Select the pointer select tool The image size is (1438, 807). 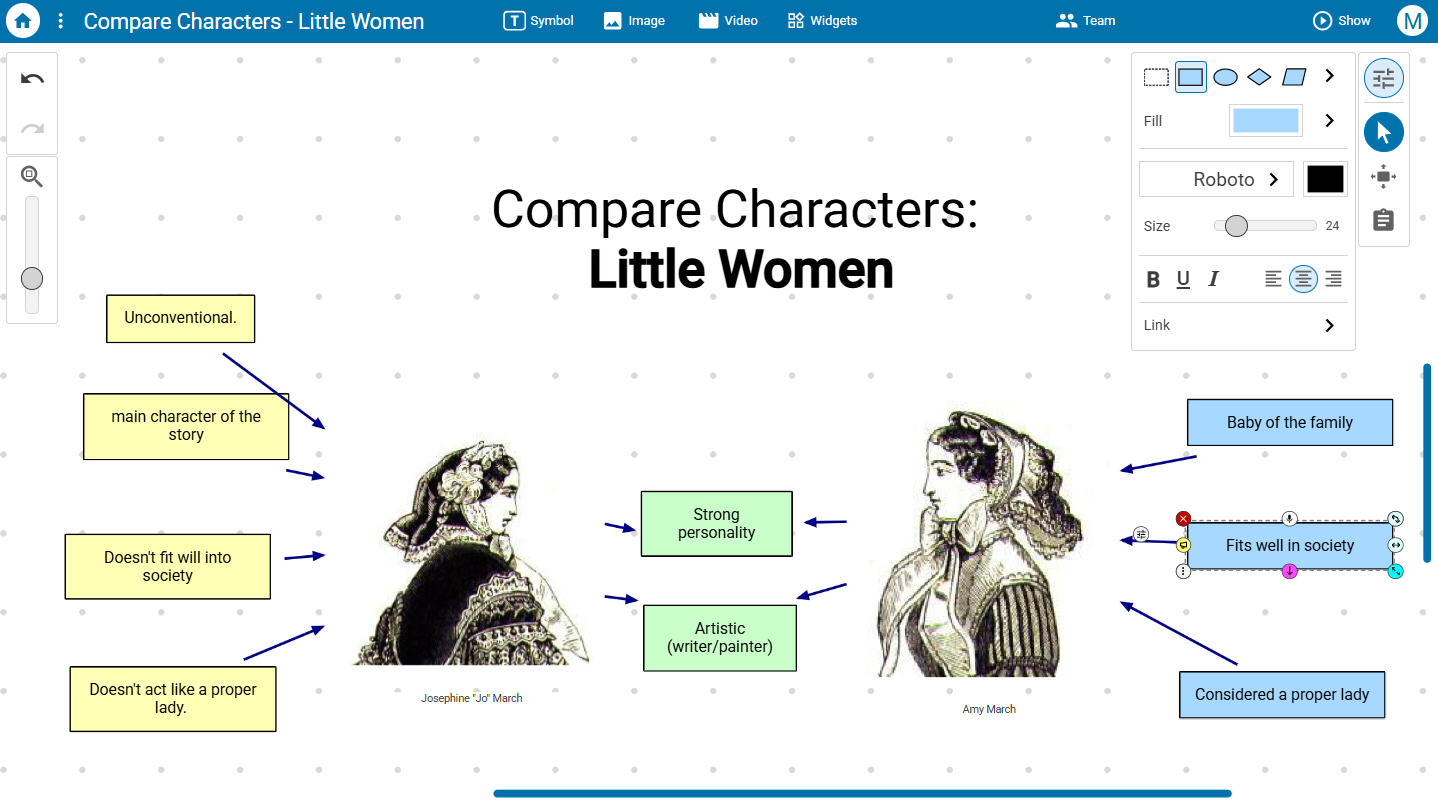(x=1383, y=132)
